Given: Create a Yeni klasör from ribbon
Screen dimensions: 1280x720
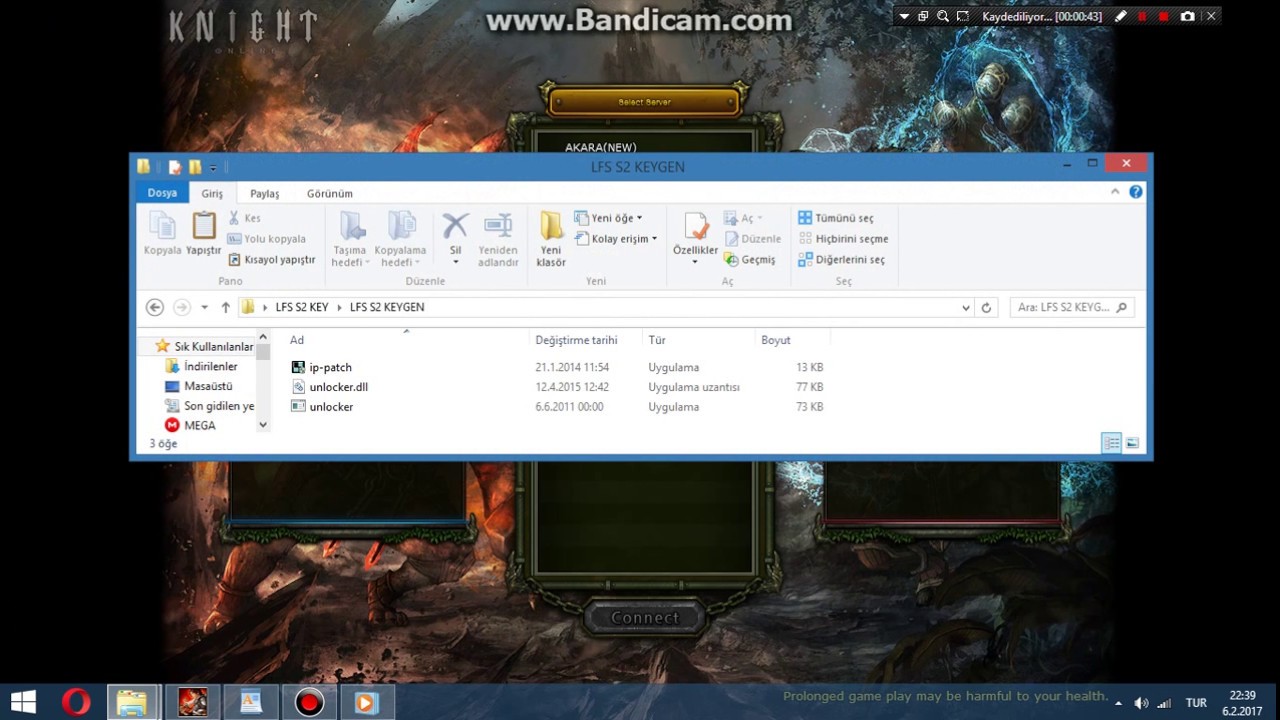Looking at the screenshot, I should click(551, 240).
